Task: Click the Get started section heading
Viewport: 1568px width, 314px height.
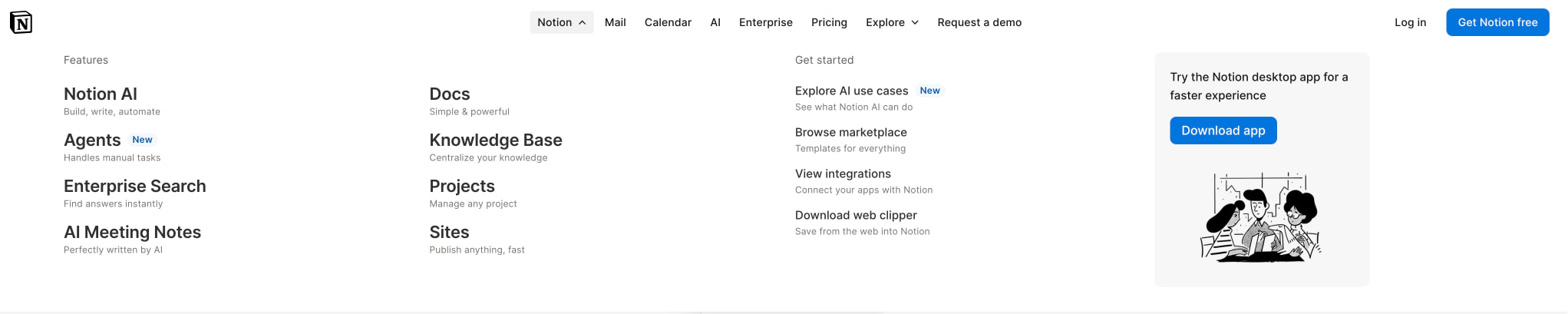Action: tap(824, 60)
